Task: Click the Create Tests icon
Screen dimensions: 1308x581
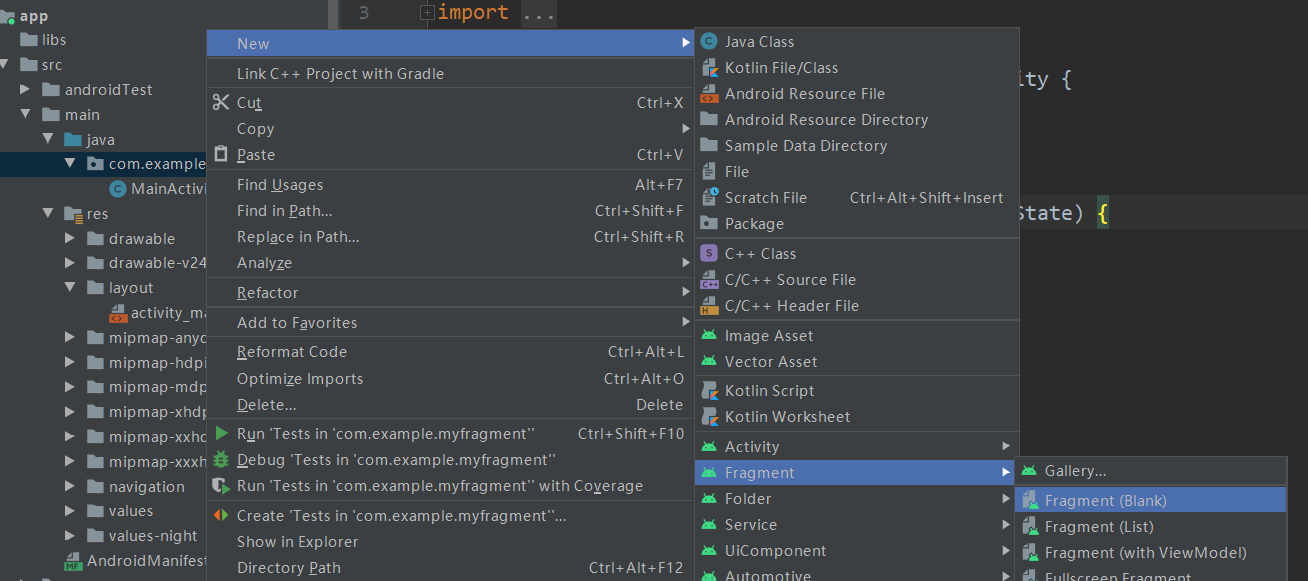Action: [x=221, y=516]
